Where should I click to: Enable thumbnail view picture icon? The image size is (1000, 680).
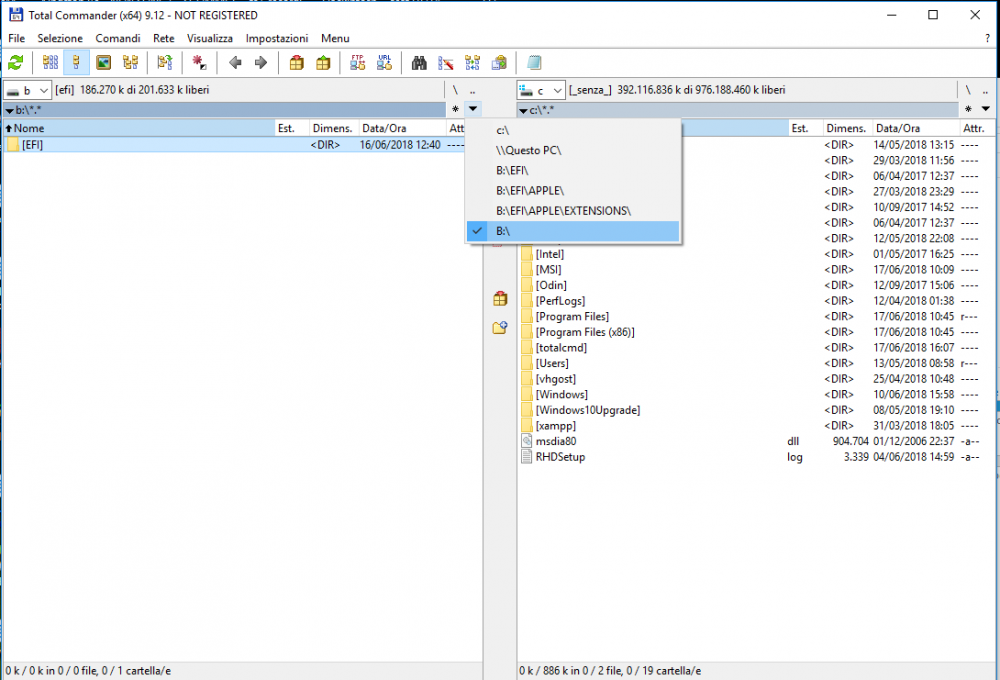click(103, 63)
